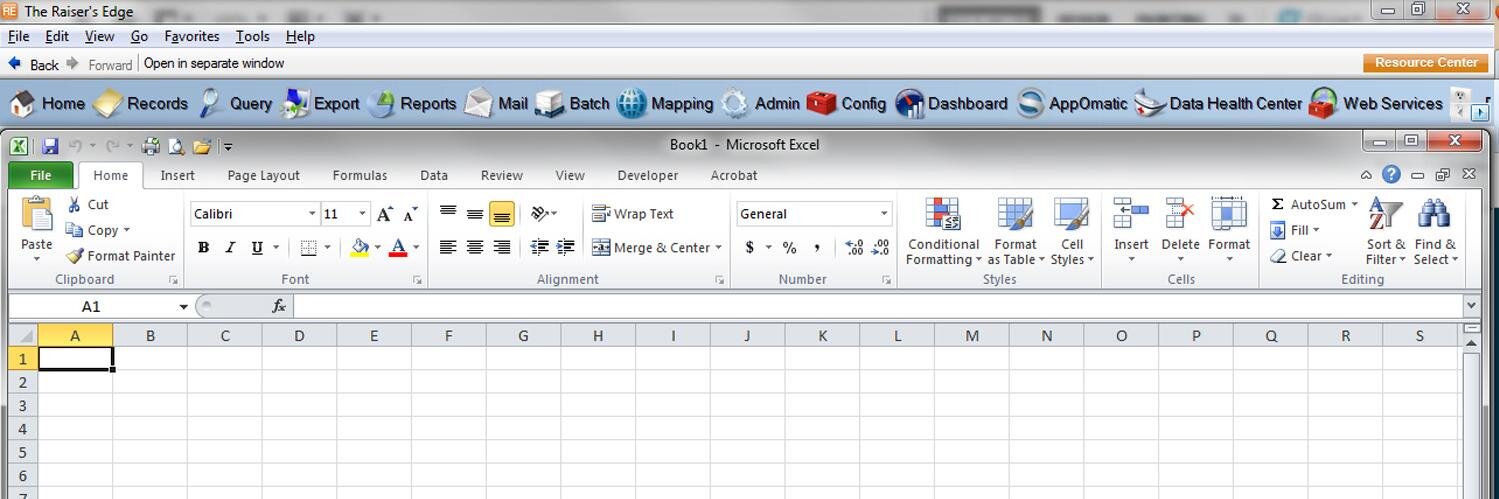Decrease decimal places
This screenshot has height=499, width=1499.
coord(880,247)
